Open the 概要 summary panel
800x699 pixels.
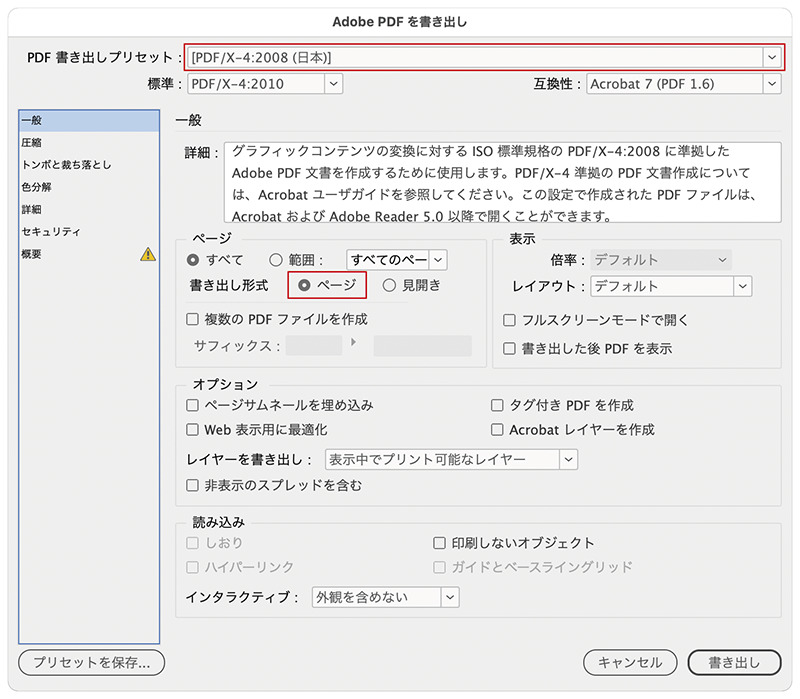[89, 254]
